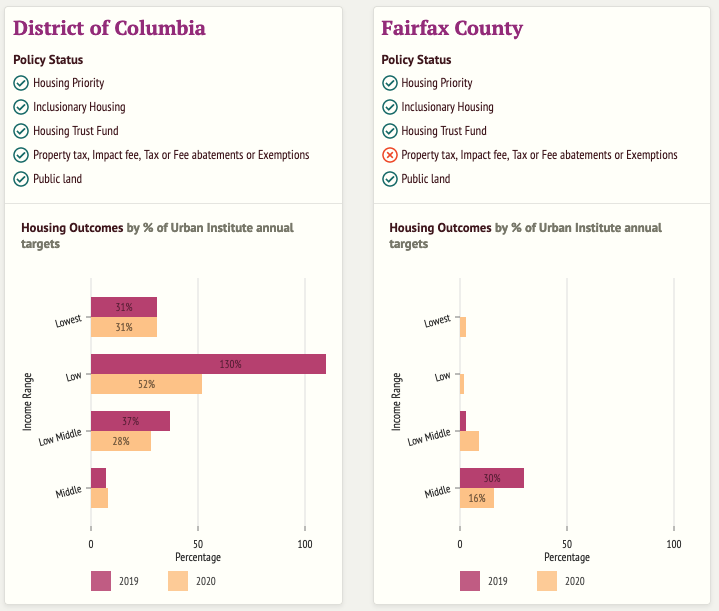Click District of Columbia Housing Trust Fund check icon
This screenshot has width=719, height=611.
pyautogui.click(x=21, y=131)
